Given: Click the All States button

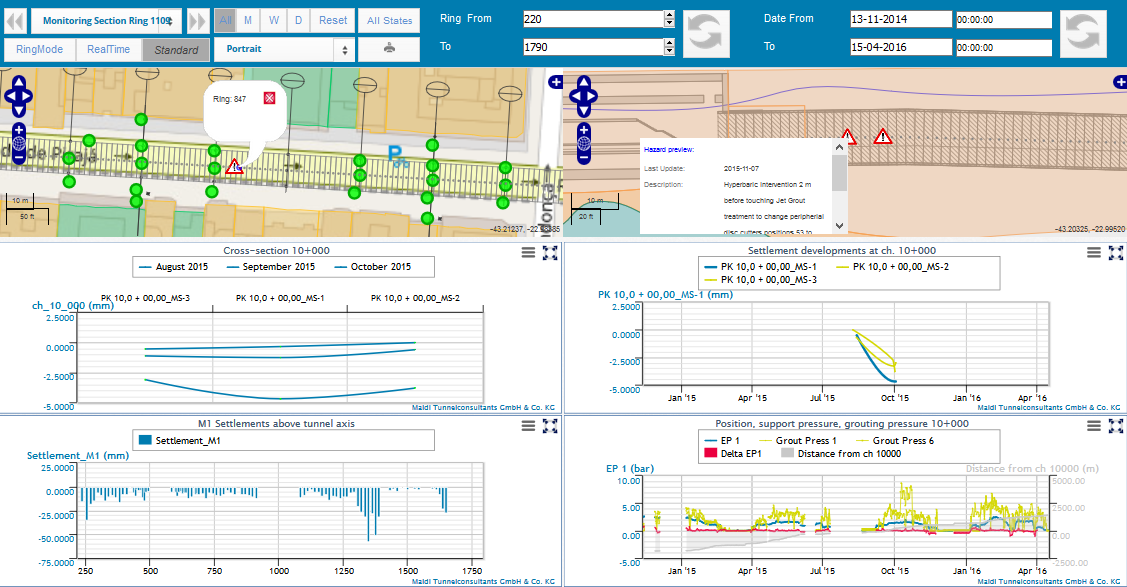Looking at the screenshot, I should pyautogui.click(x=389, y=19).
